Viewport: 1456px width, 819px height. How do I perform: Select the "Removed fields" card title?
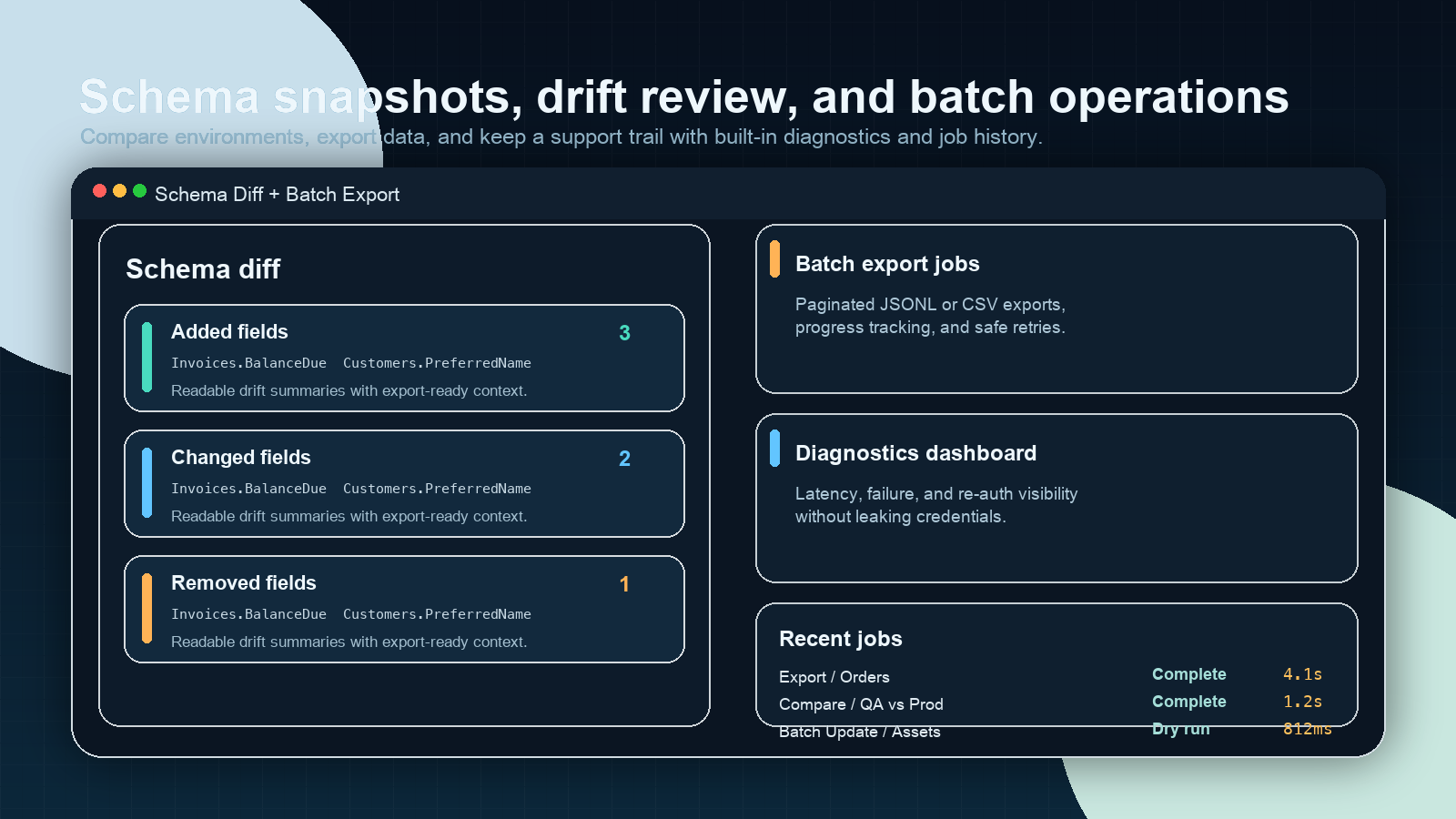point(244,583)
